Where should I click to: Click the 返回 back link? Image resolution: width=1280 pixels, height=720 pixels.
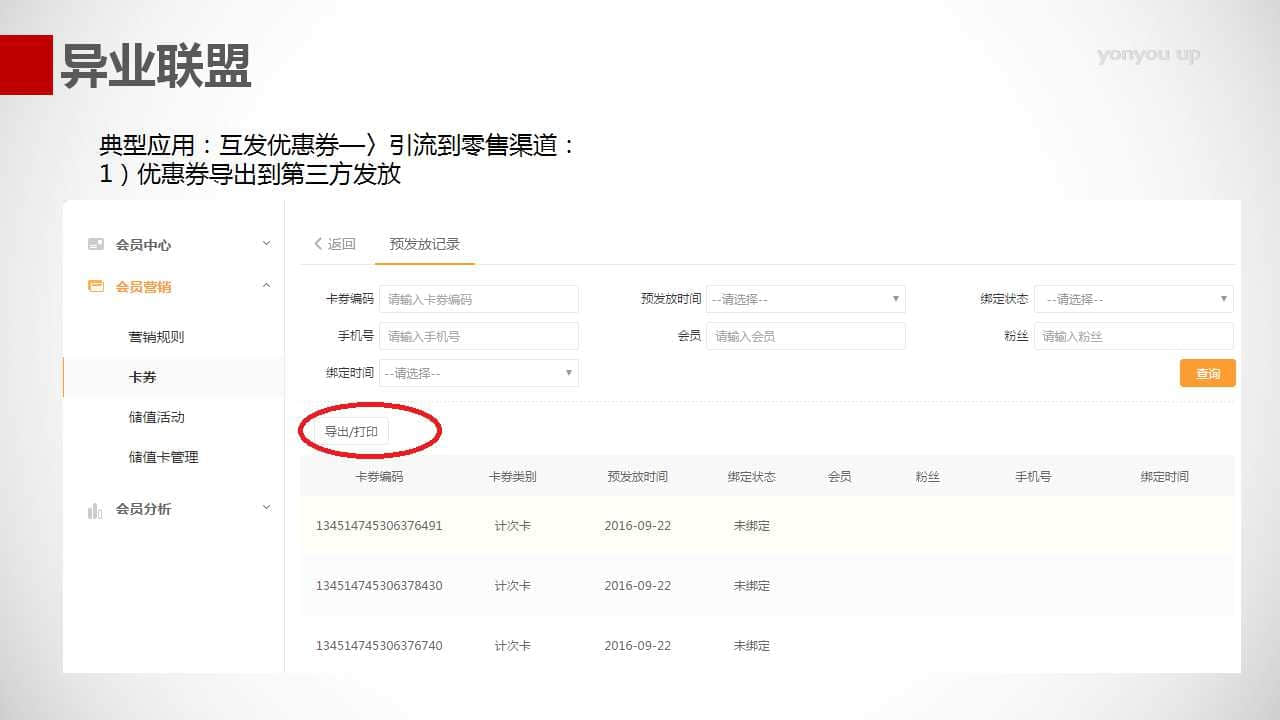tap(335, 244)
